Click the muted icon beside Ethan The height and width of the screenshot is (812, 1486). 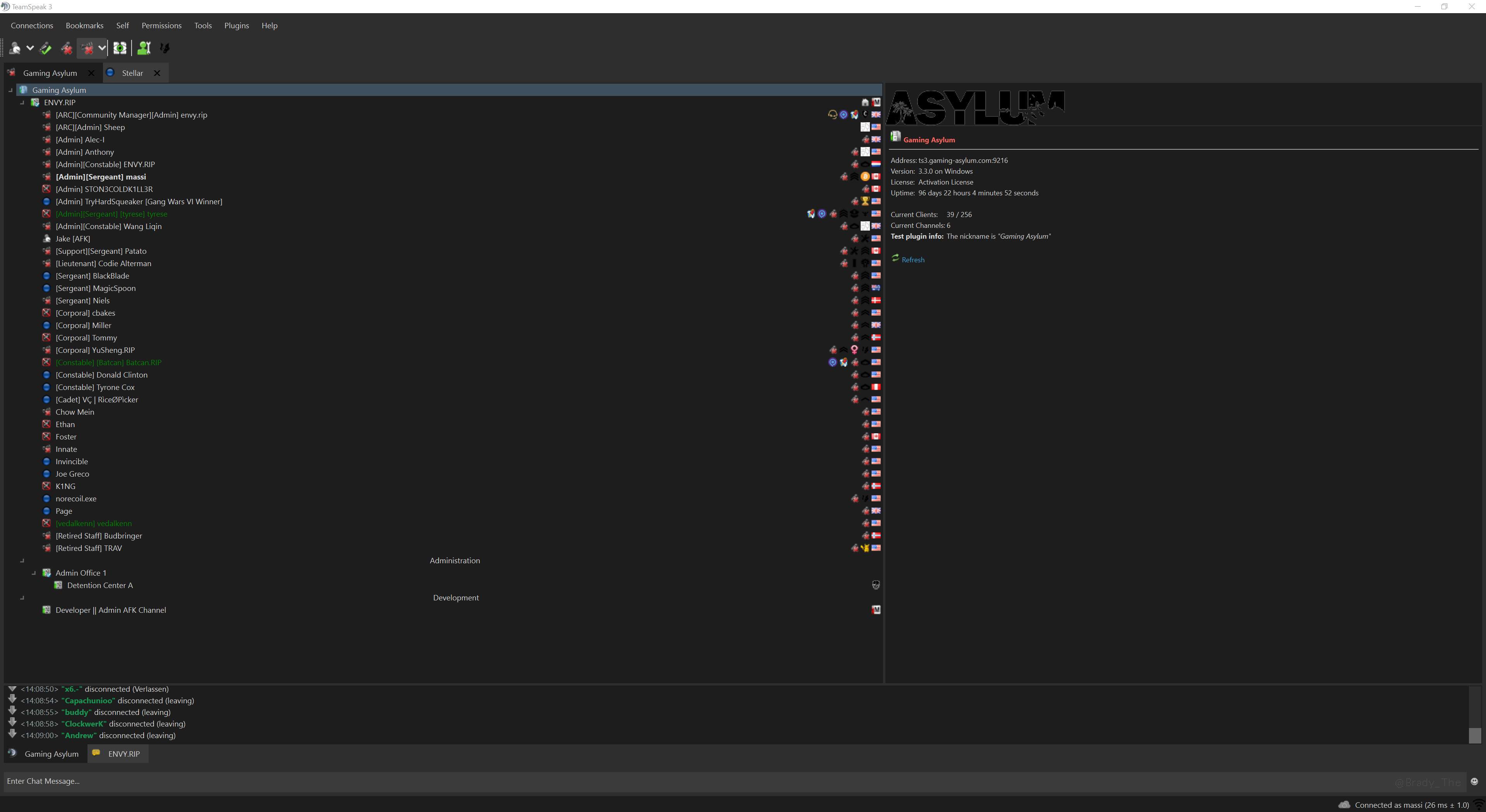tap(47, 424)
